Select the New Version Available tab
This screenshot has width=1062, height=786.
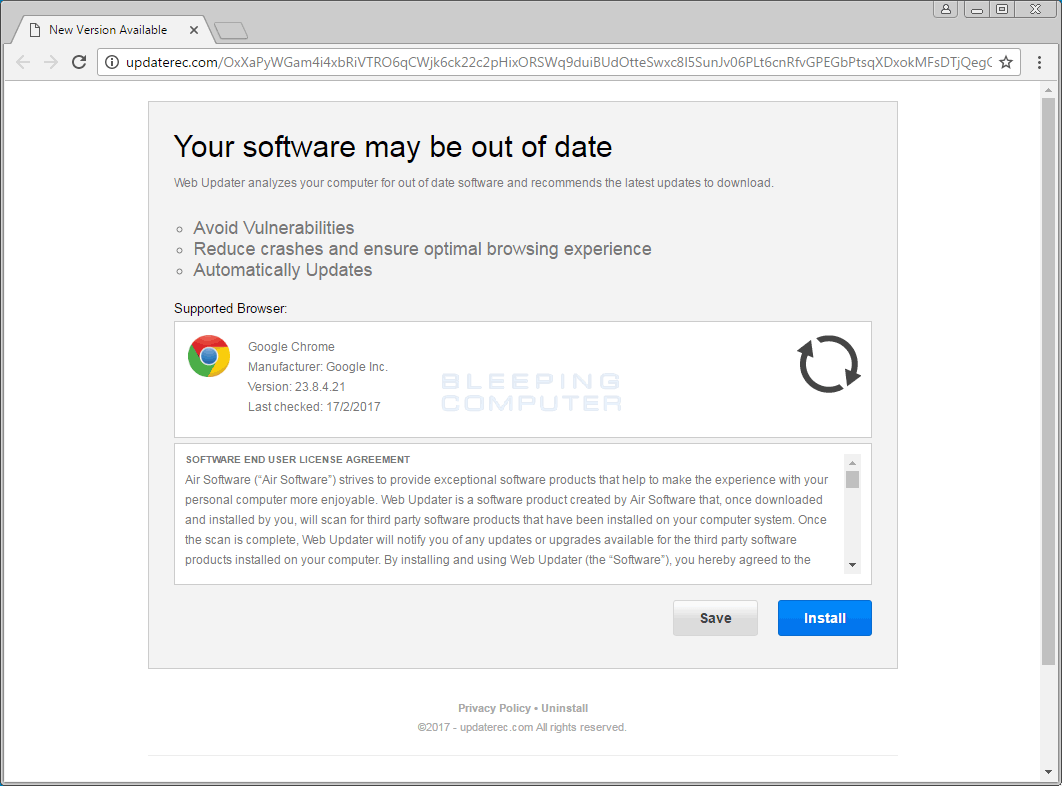pos(108,30)
